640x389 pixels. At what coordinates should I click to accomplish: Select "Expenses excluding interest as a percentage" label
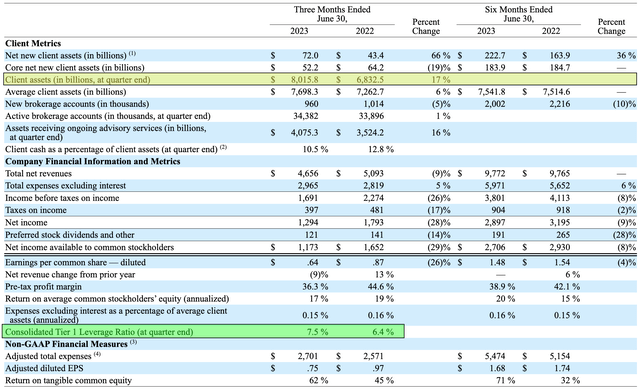click(x=116, y=315)
